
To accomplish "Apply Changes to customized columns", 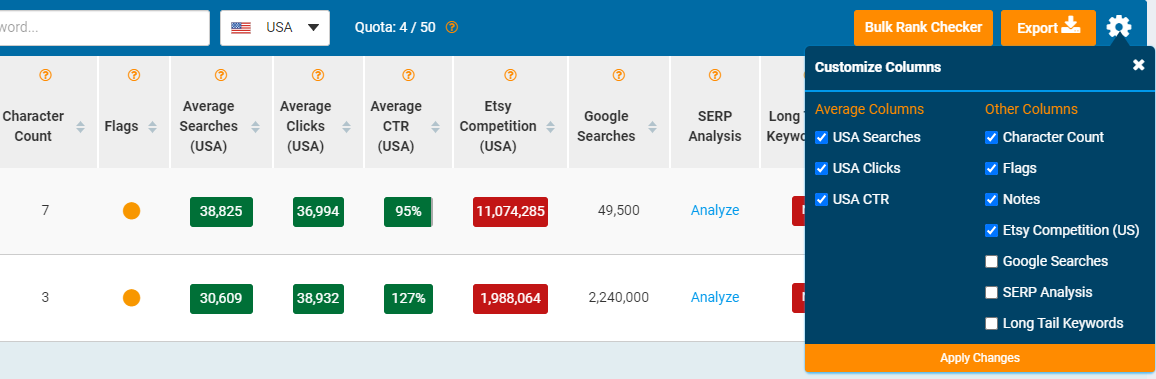I will (x=980, y=358).
